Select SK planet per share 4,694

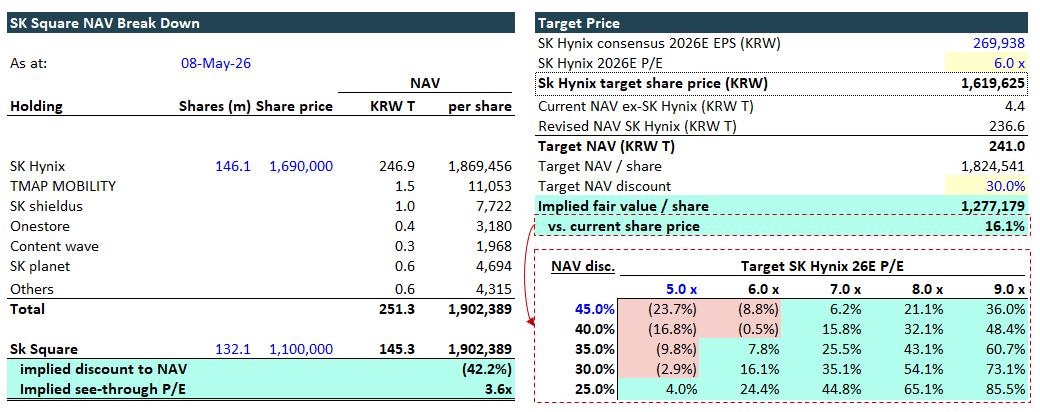pos(494,267)
